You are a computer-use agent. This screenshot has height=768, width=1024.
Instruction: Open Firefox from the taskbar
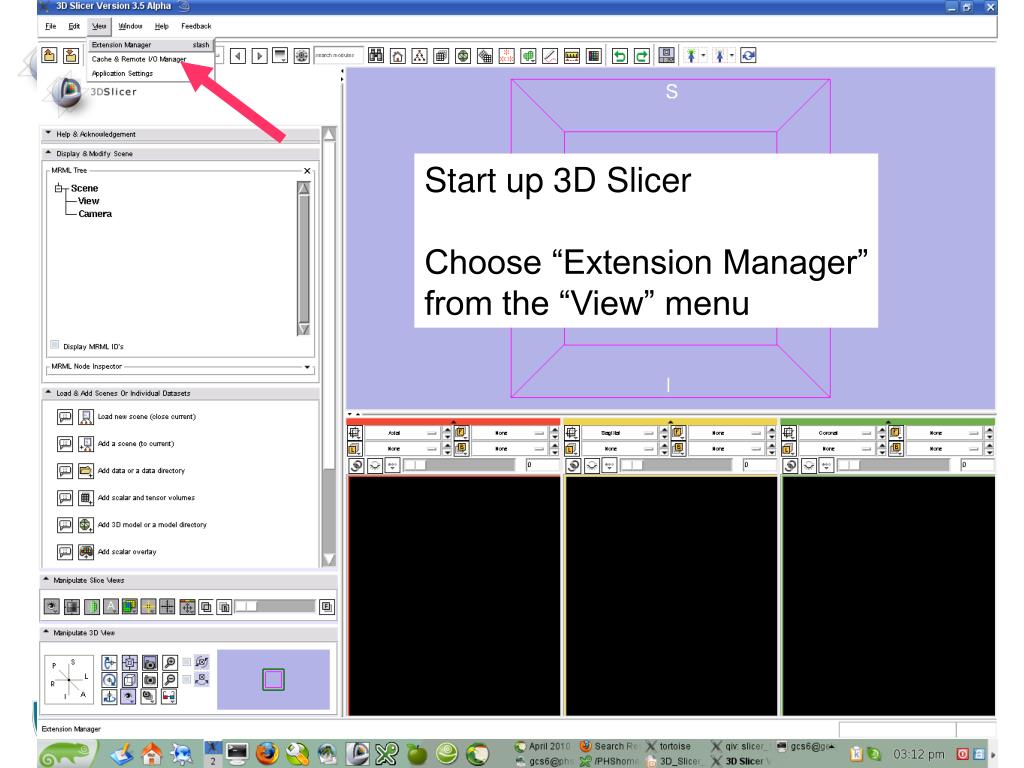click(x=266, y=754)
